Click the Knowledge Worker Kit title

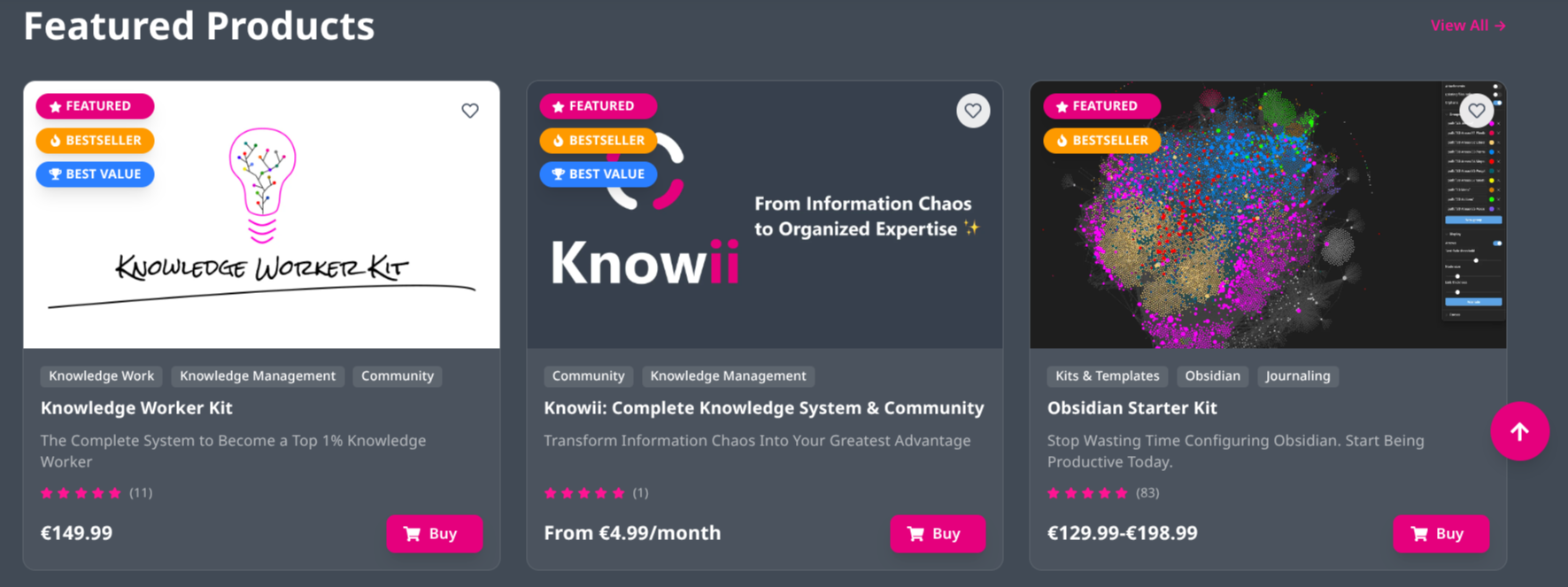point(136,408)
